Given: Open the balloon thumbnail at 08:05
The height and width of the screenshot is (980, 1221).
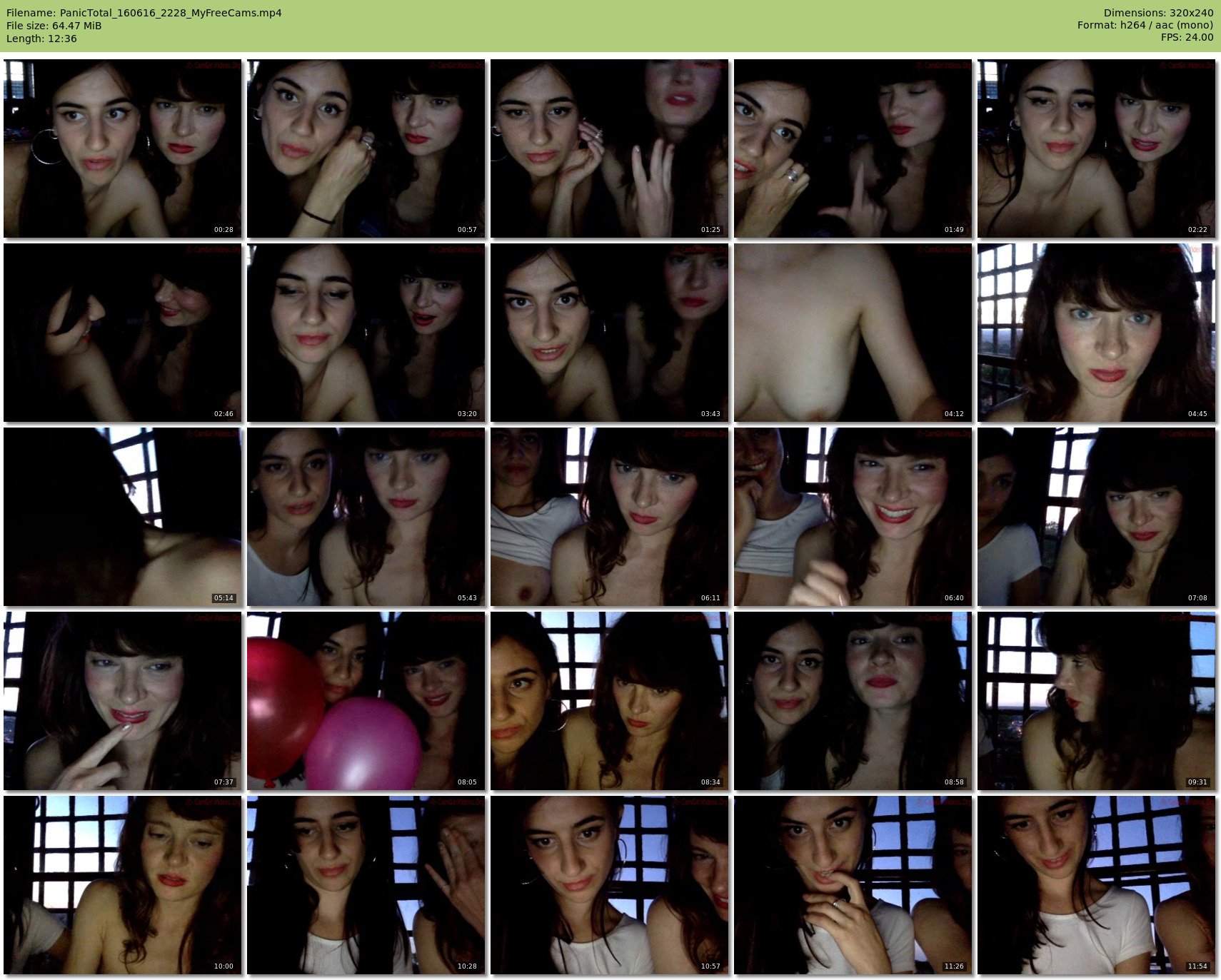Looking at the screenshot, I should coord(366,701).
